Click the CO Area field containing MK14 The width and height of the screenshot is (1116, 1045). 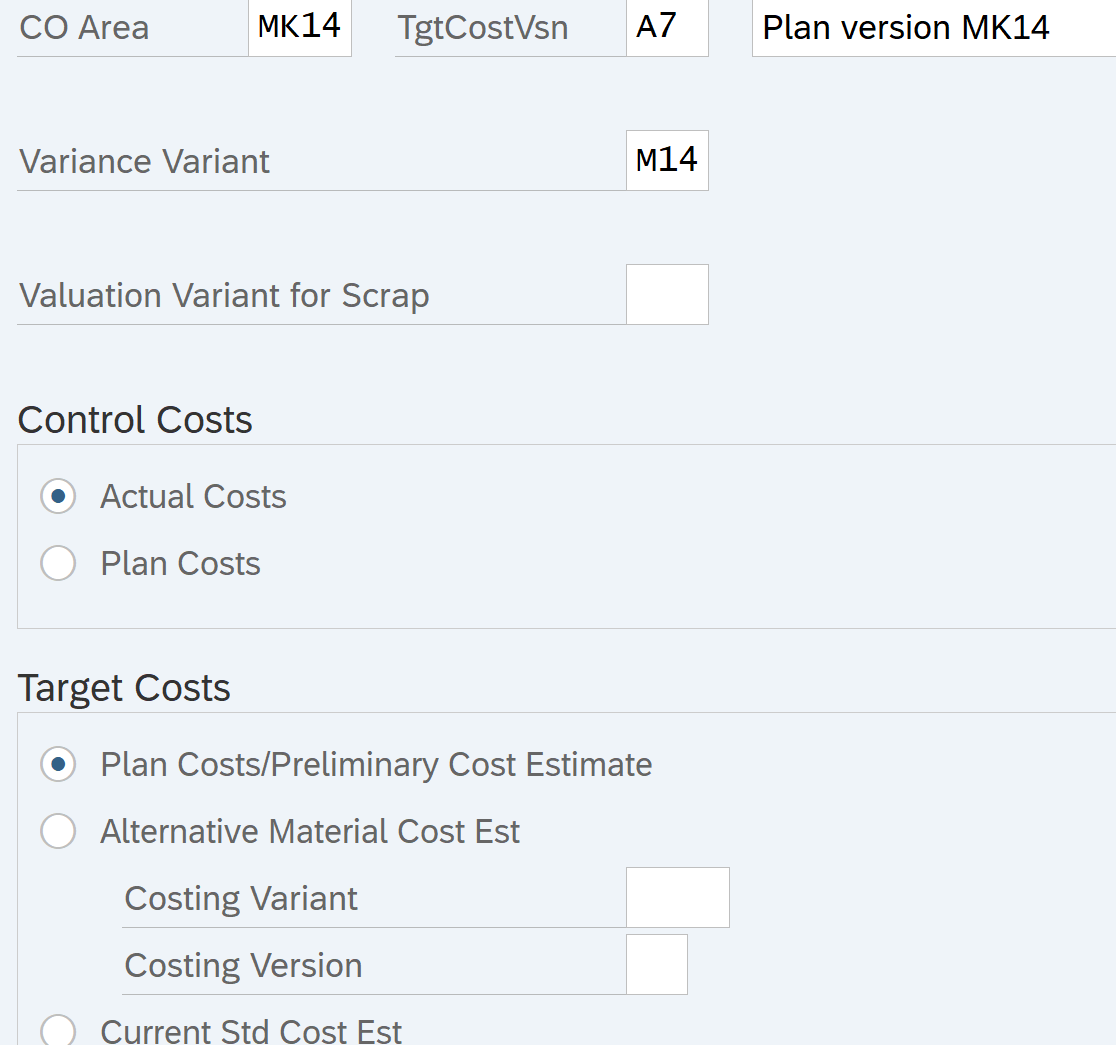pos(300,28)
